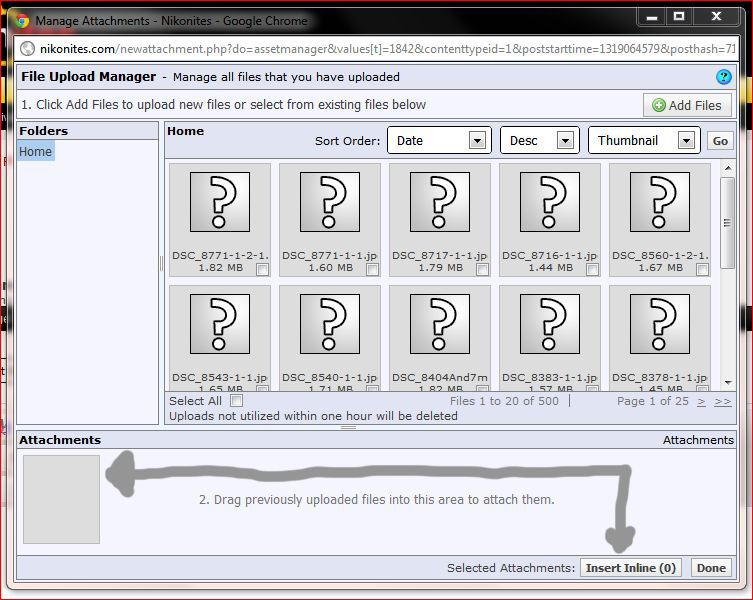This screenshot has height=600, width=753.
Task: Jump to last page with >> link
Action: tap(722, 401)
